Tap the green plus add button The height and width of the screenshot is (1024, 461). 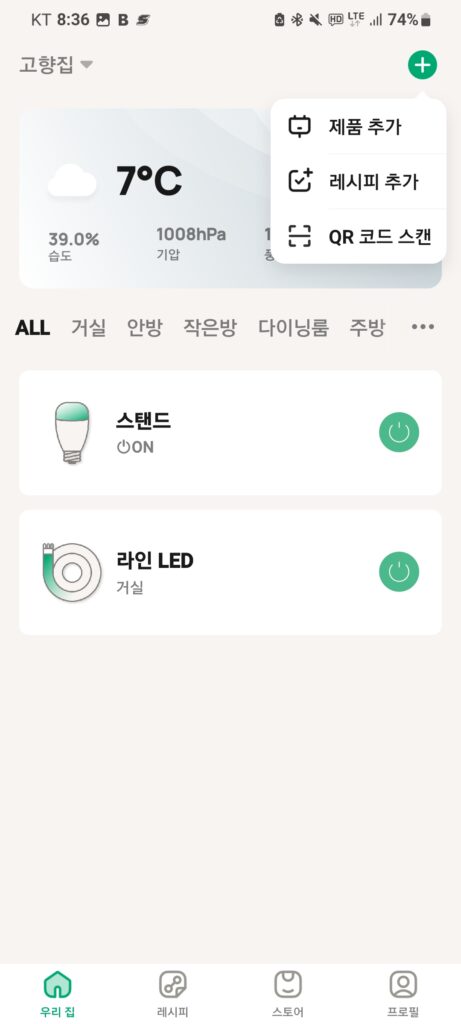pyautogui.click(x=422, y=65)
